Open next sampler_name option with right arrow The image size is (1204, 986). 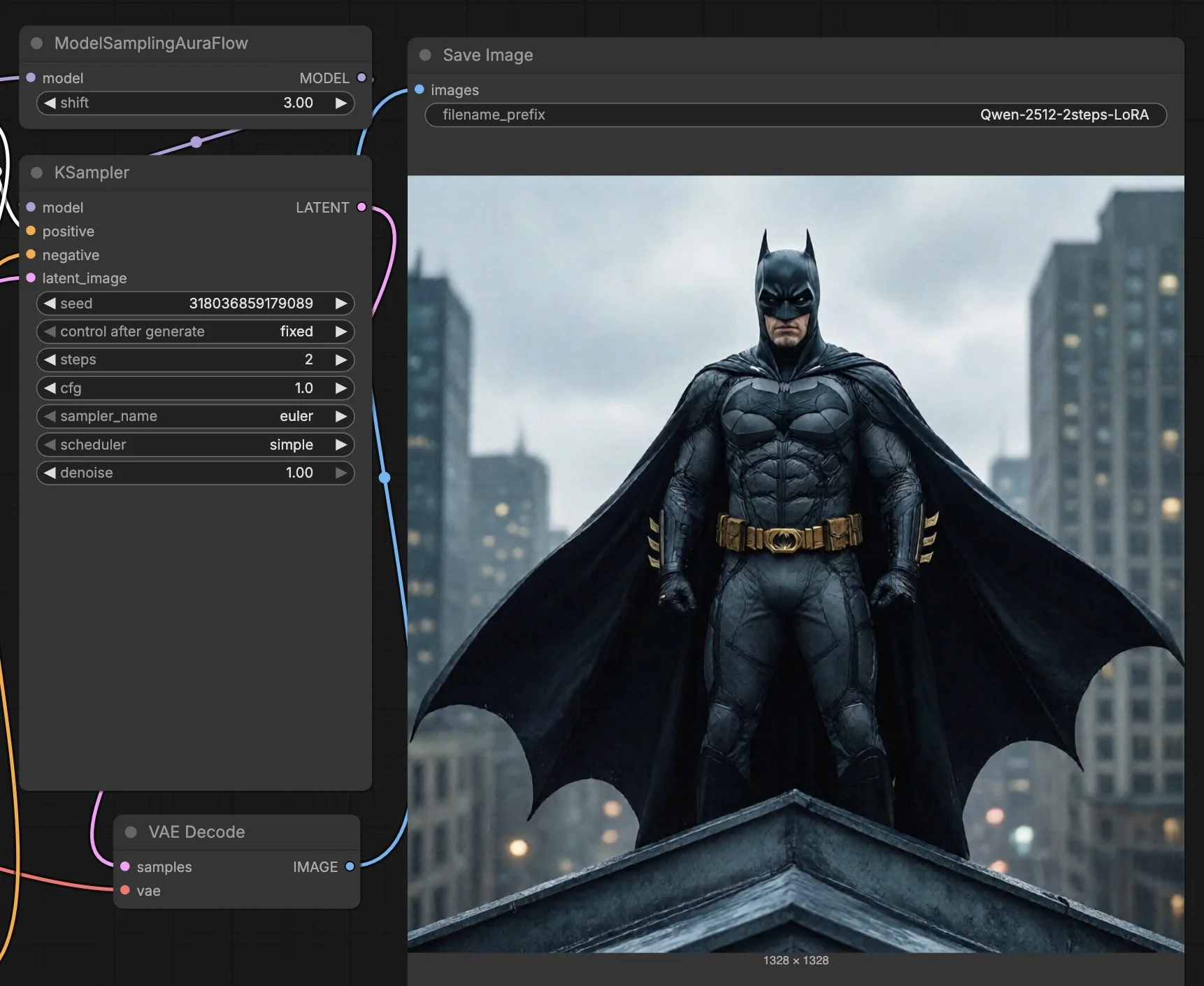(x=342, y=416)
